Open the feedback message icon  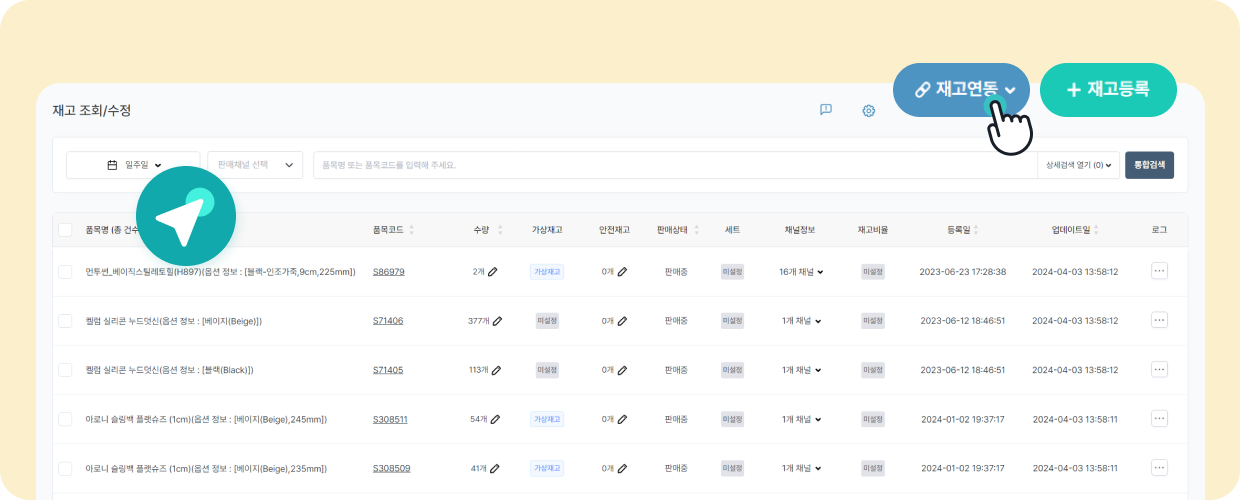[826, 110]
